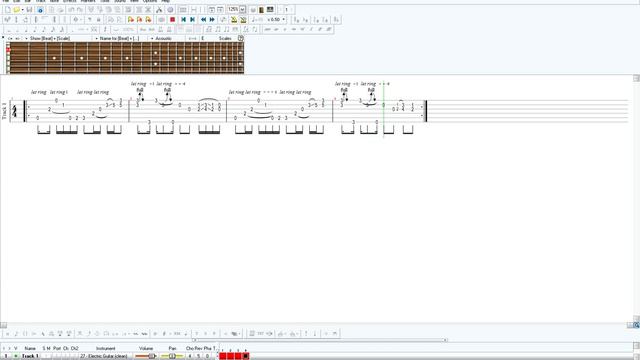This screenshot has height=360, width=640.
Task: Select bar 4 dark block in track timeline
Action: [x=246, y=356]
